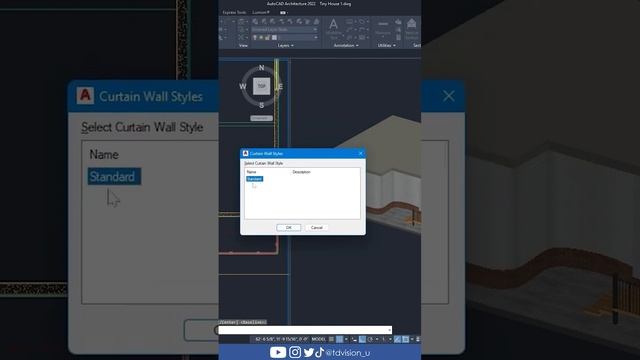The image size is (640, 360).
Task: Click the MODEL status bar button
Action: [x=319, y=339]
